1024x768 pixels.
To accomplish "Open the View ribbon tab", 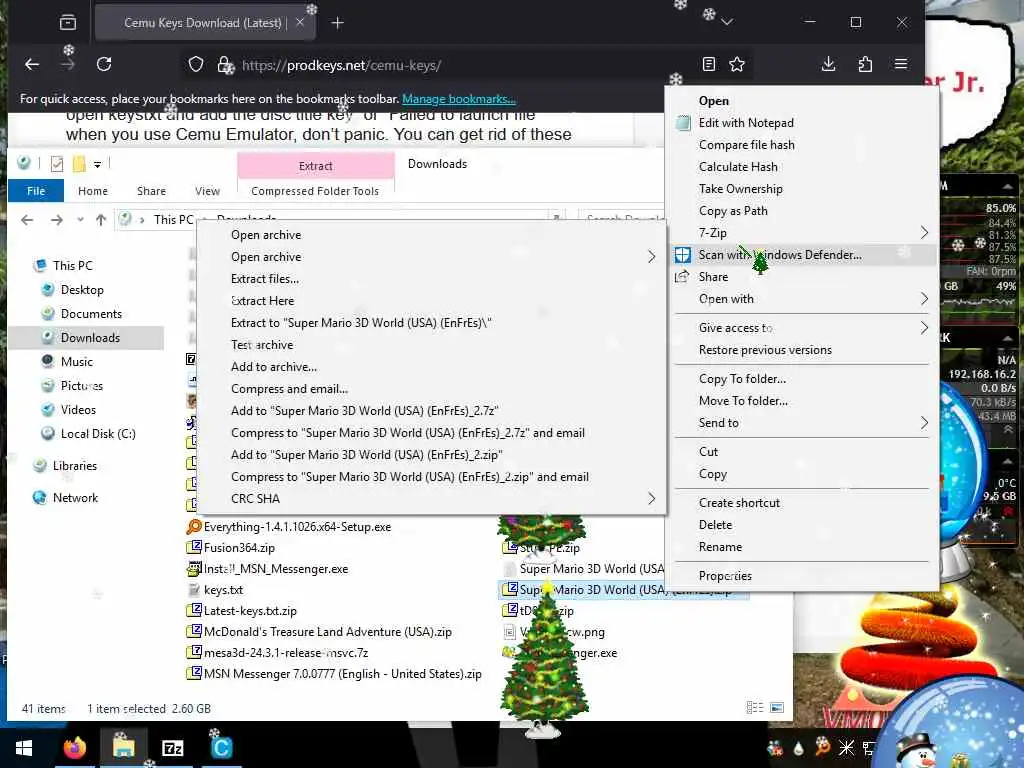I will pyautogui.click(x=207, y=191).
